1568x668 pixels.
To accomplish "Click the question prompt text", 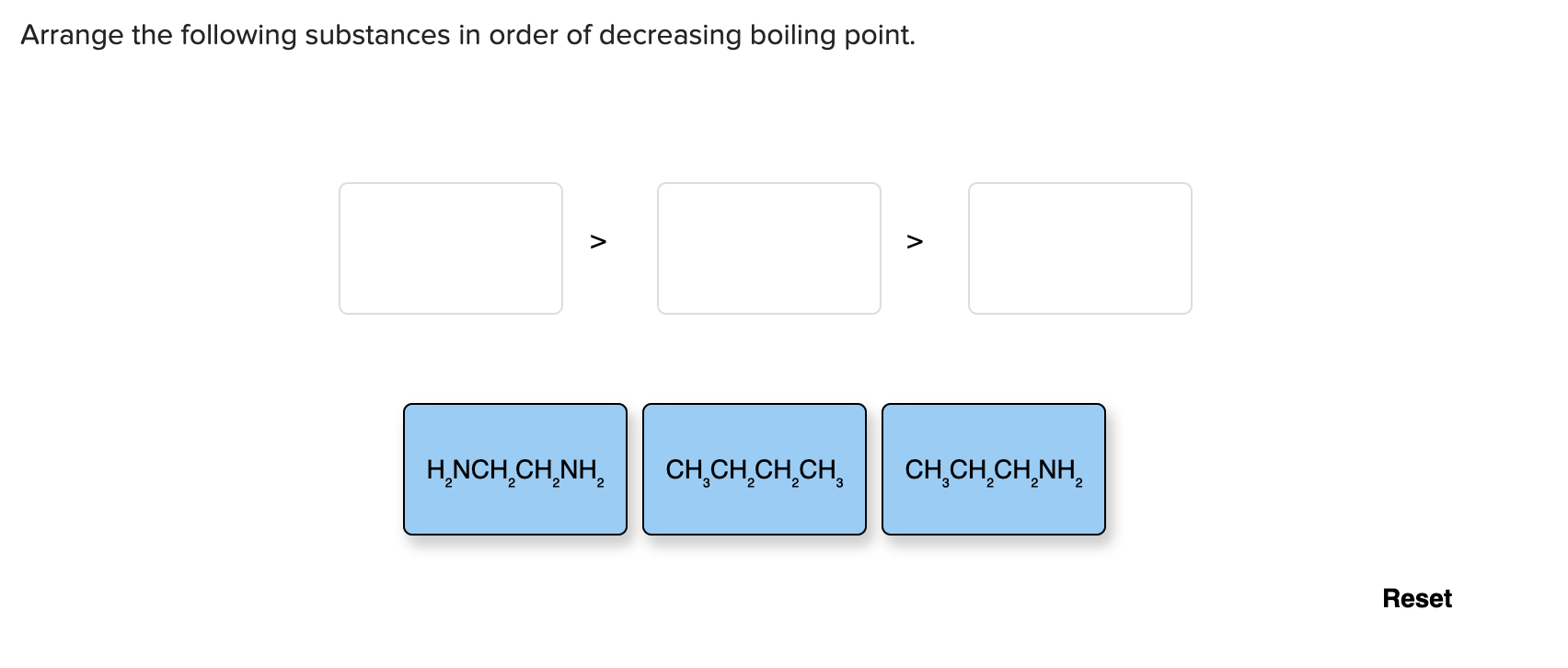I will point(467,35).
